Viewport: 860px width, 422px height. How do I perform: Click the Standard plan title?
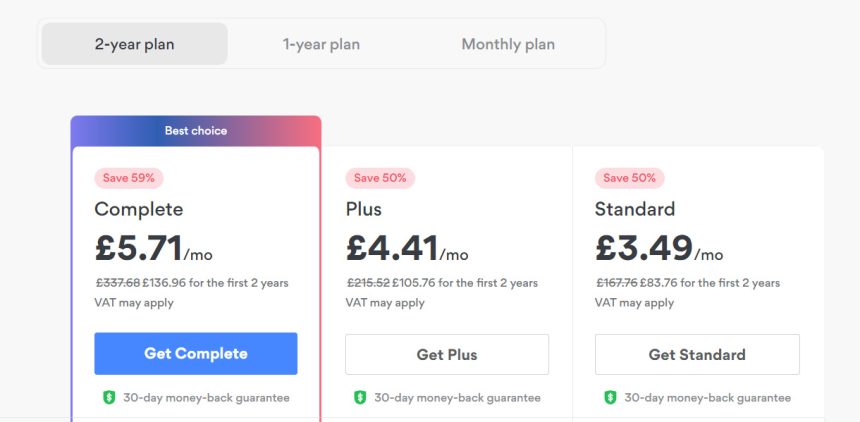635,209
